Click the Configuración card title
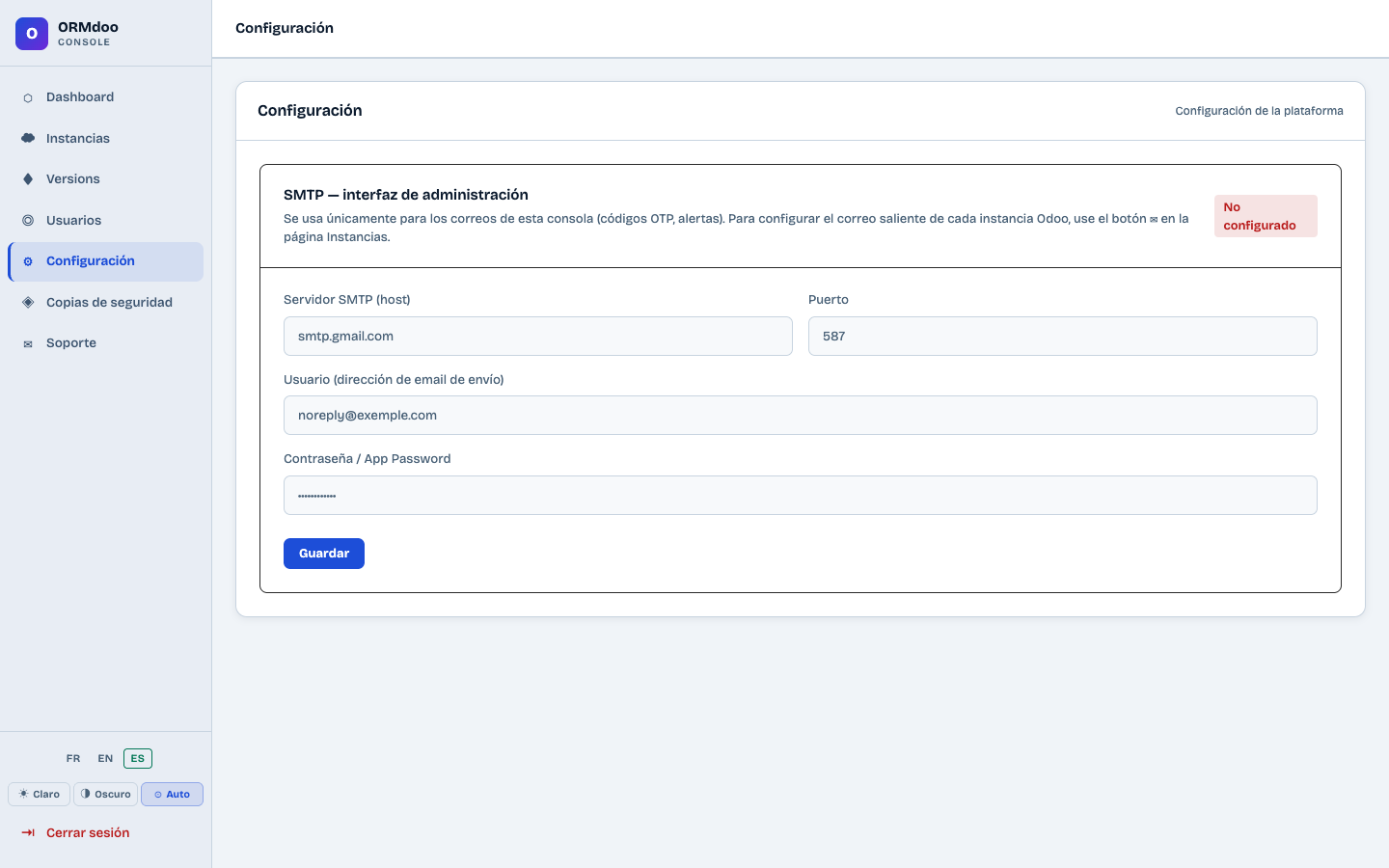This screenshot has height=868, width=1389. pyautogui.click(x=310, y=111)
